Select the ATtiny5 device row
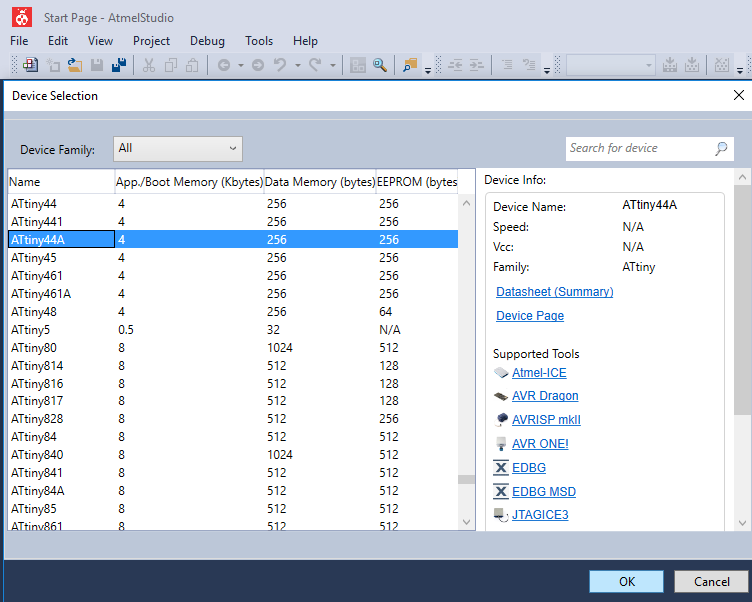 tap(233, 330)
